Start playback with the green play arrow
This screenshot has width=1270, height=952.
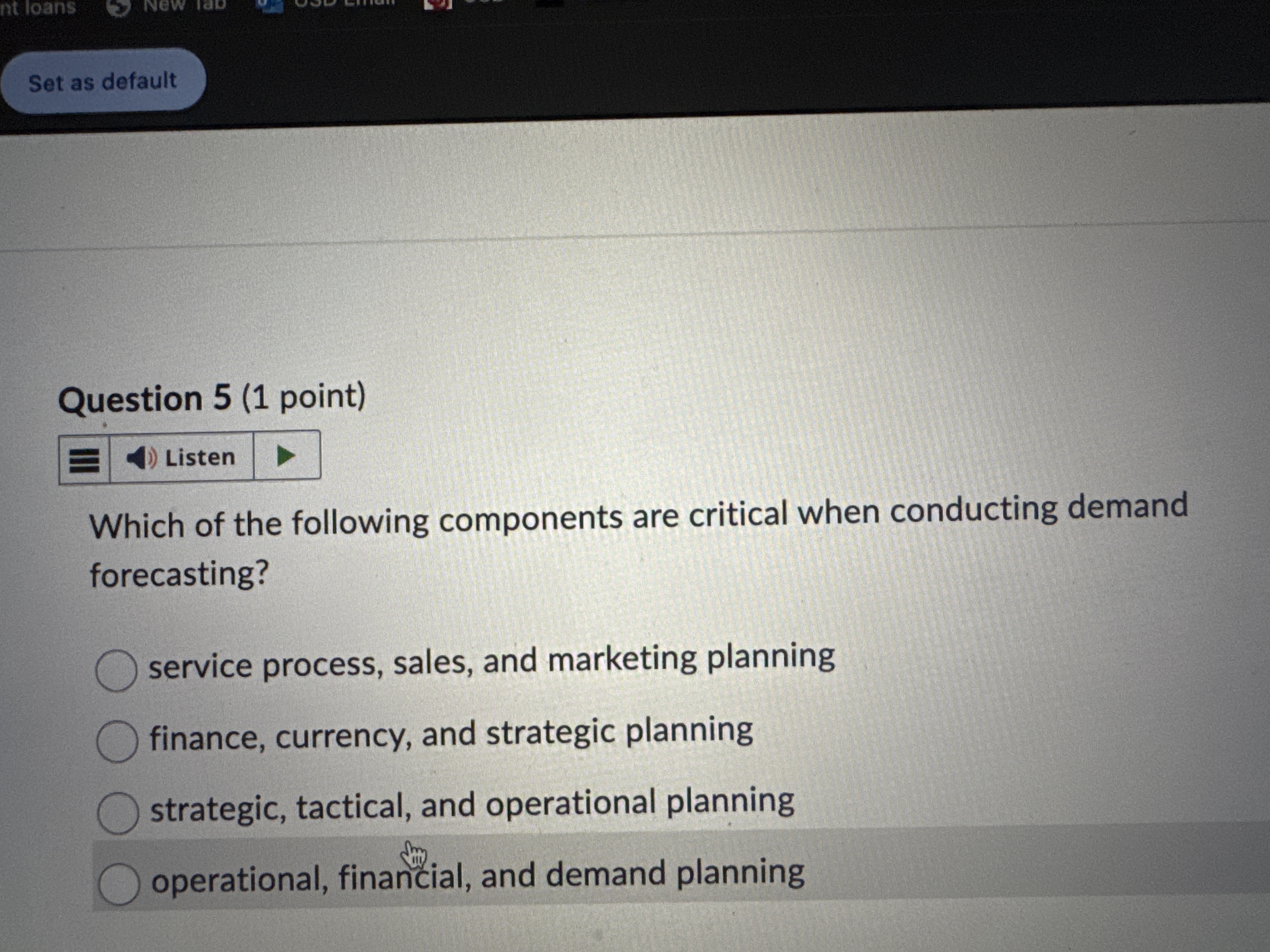pyautogui.click(x=285, y=456)
